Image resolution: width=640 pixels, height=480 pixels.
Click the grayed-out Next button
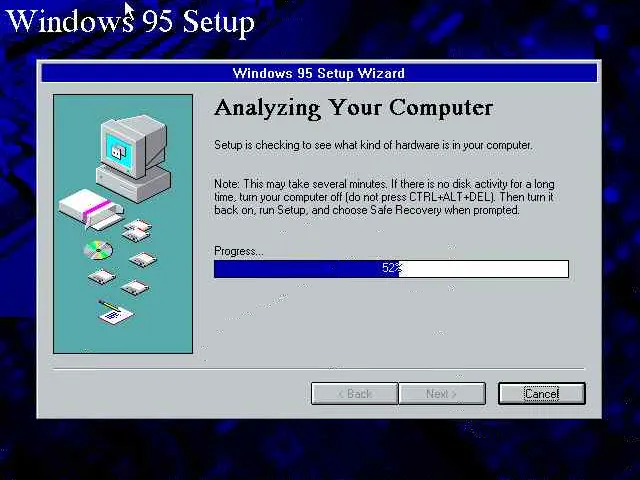pos(442,393)
